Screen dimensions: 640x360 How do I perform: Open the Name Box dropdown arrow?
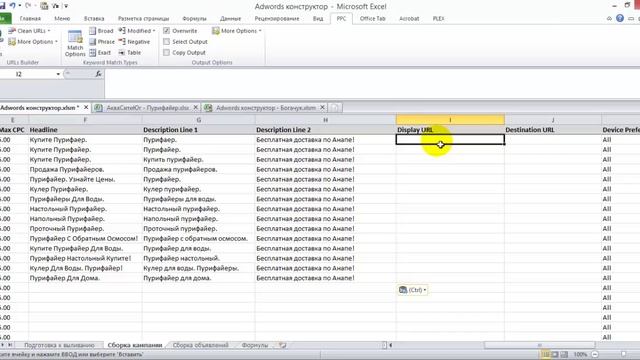coord(58,74)
